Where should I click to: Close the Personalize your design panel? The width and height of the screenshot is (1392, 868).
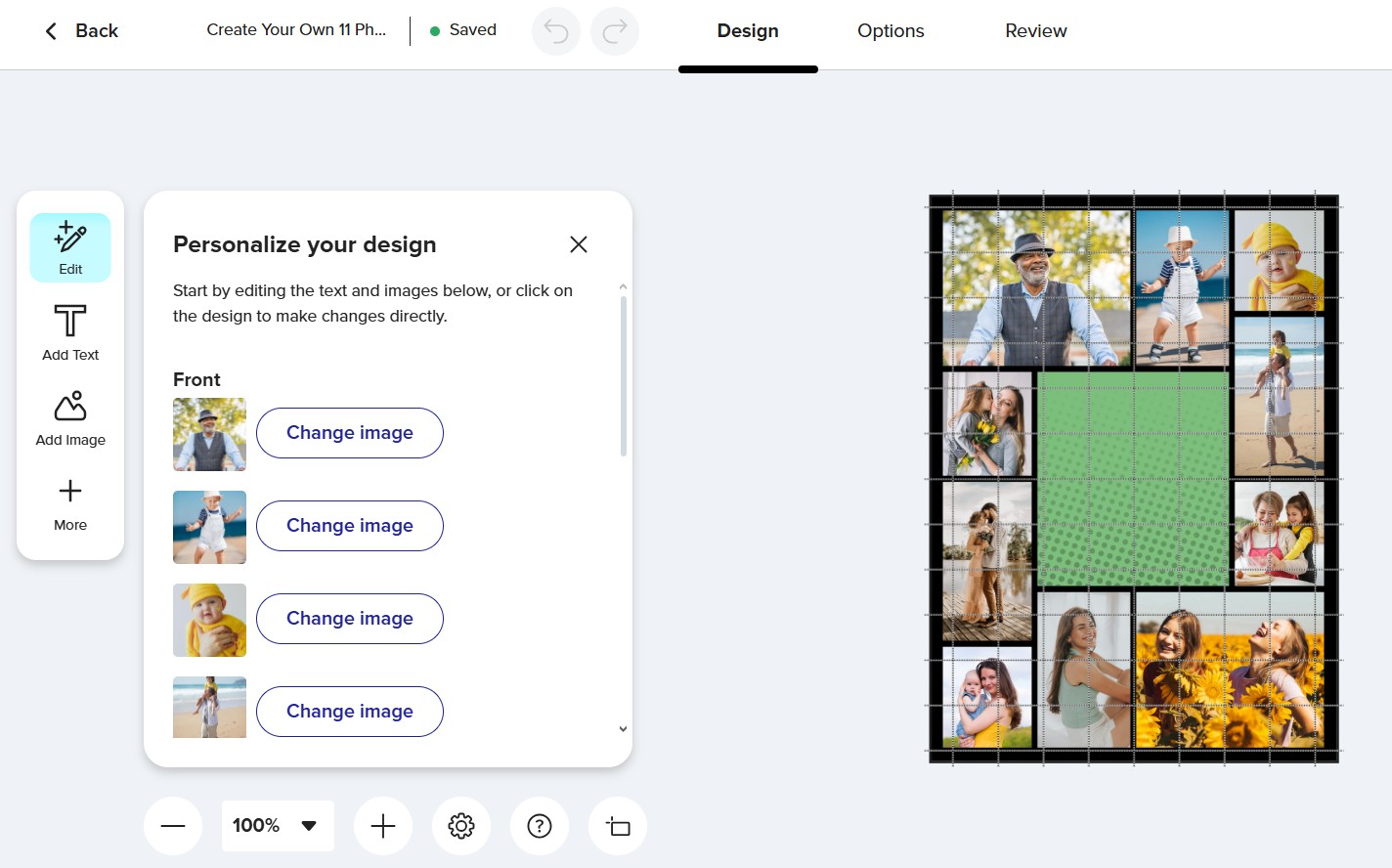tap(579, 244)
